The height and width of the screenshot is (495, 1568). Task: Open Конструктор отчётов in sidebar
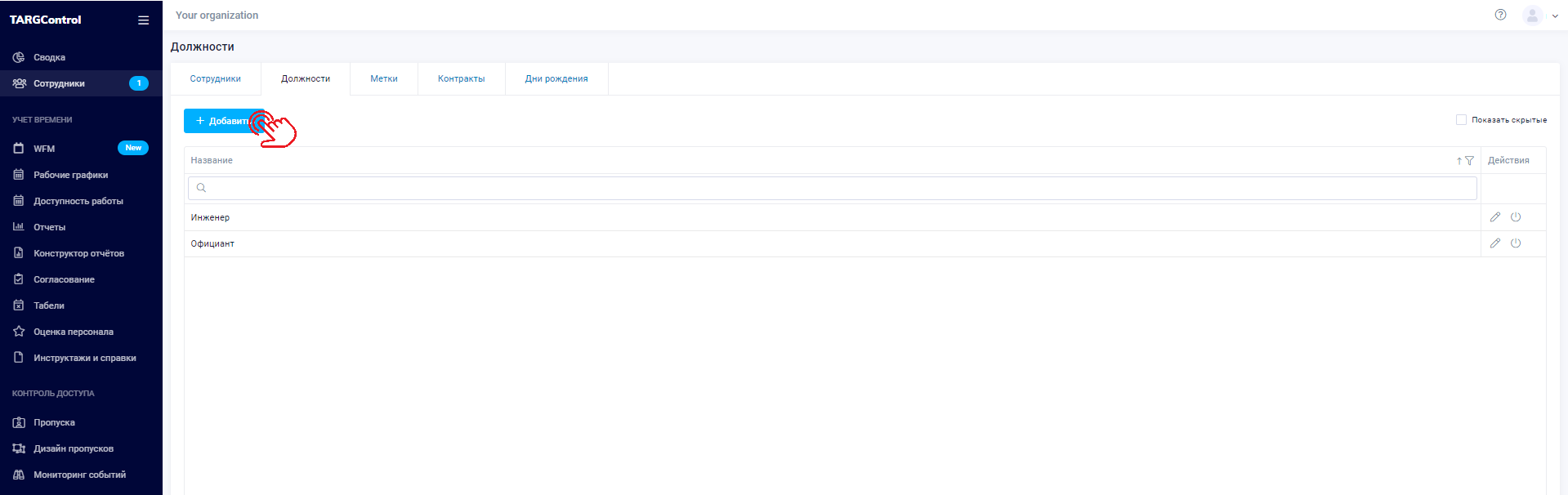(x=81, y=253)
